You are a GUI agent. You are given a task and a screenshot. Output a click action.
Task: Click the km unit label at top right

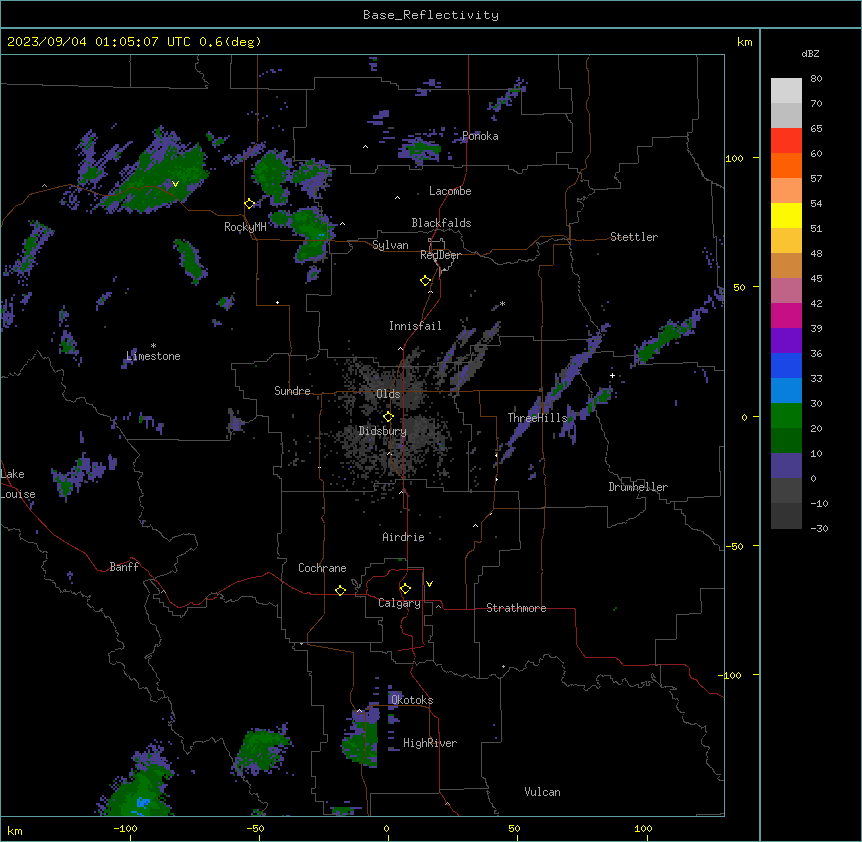tap(744, 42)
